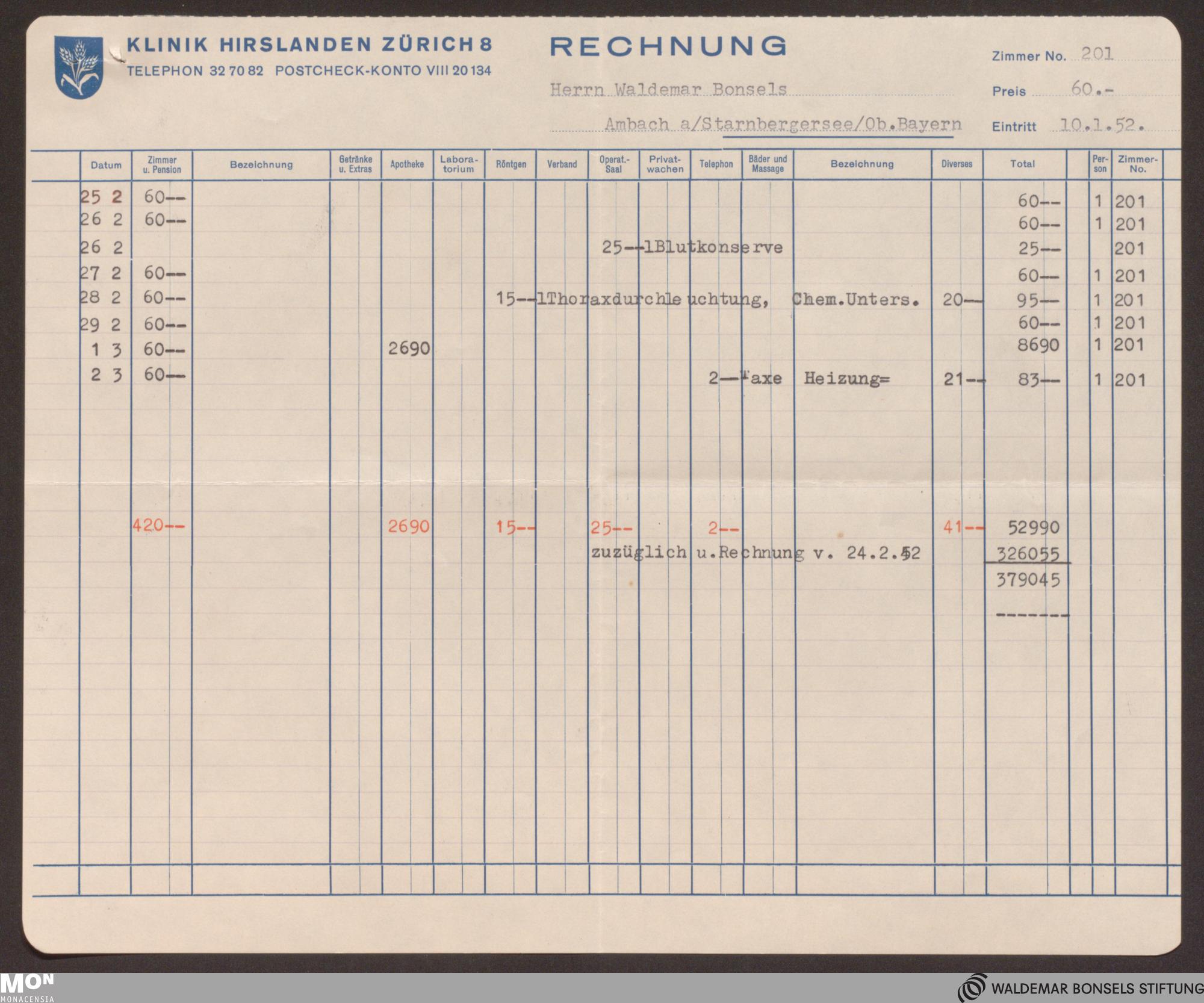The height and width of the screenshot is (1003, 1204).
Task: Select the 'TELEPHON 32 70 82' line
Action: pos(195,70)
